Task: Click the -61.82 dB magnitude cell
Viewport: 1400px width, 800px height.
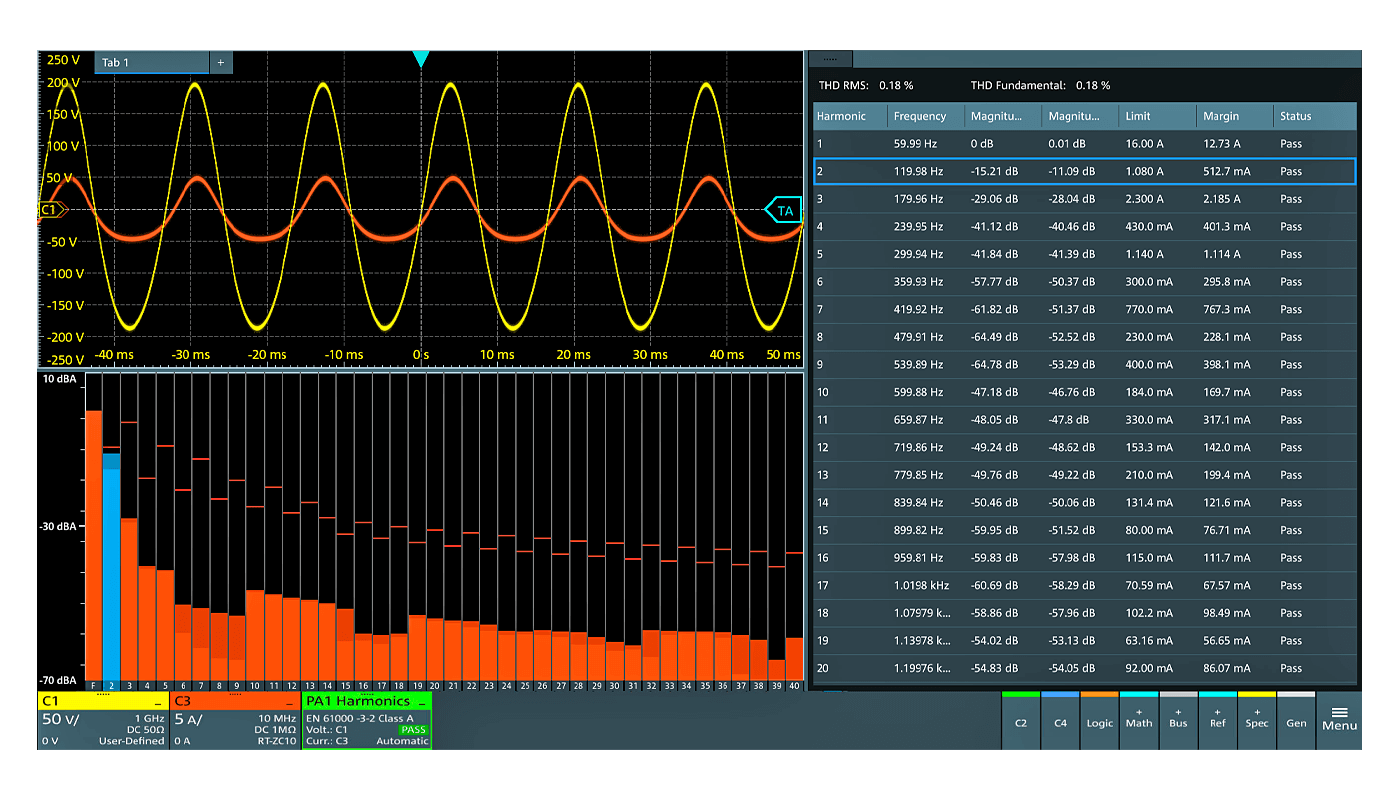Action: point(994,310)
